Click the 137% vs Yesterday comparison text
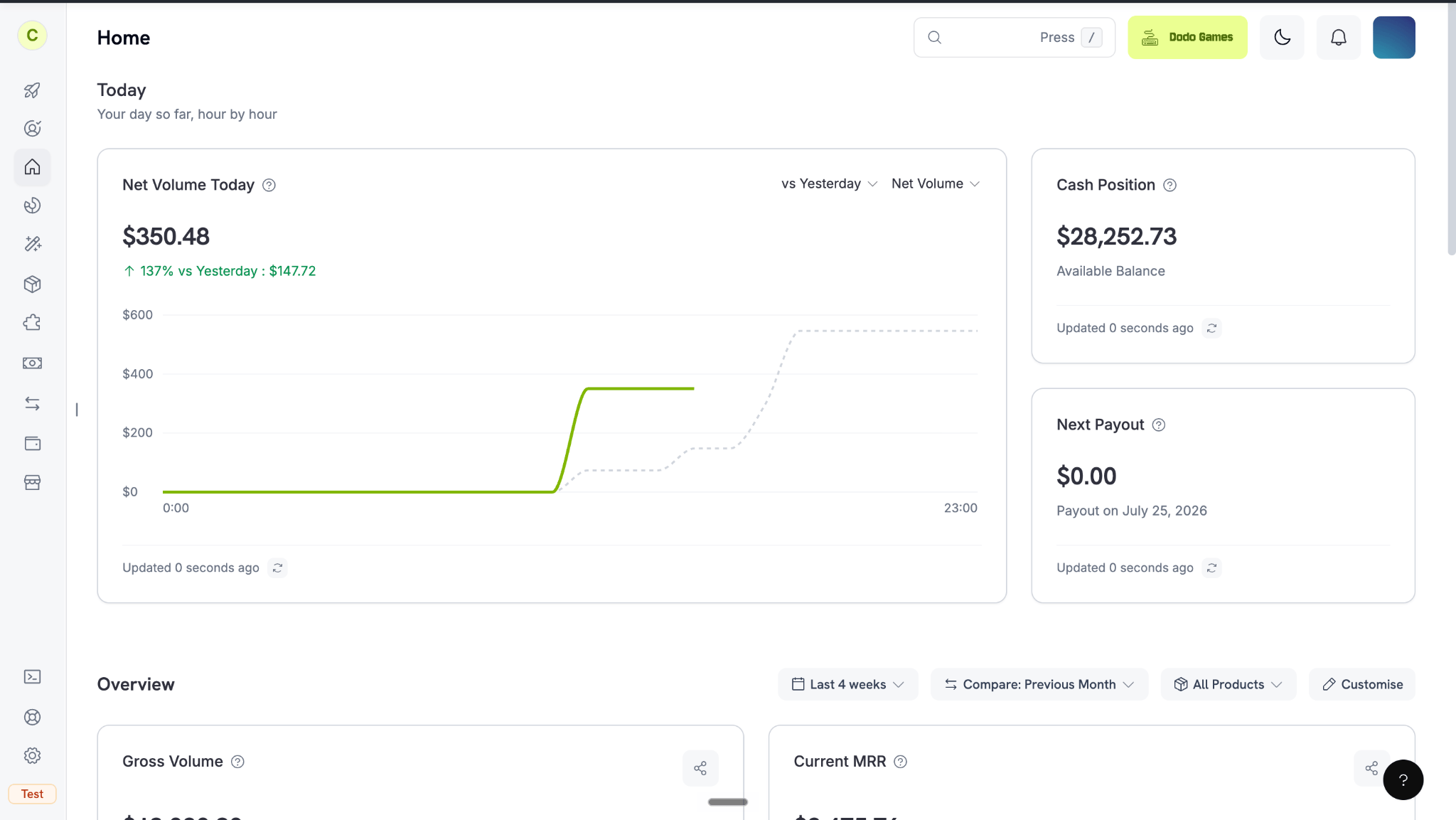This screenshot has width=1456, height=820. click(x=220, y=272)
